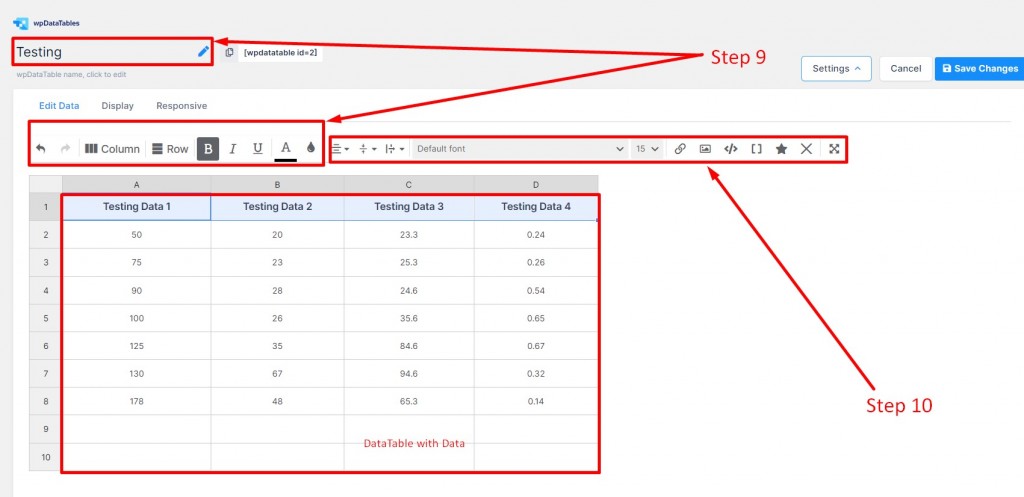Toggle bold formatting
Screen dimensions: 1024x497
pyautogui.click(x=208, y=149)
